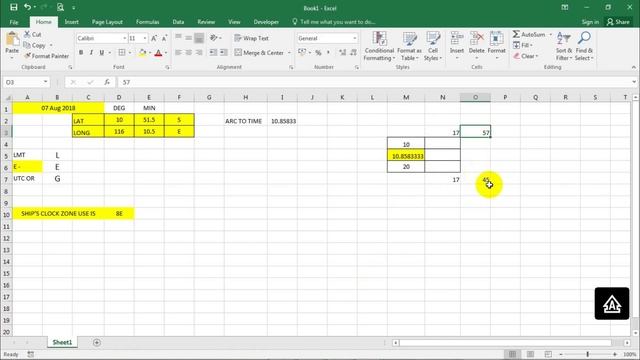Click the Cut scissors icon
Image resolution: width=640 pixels, height=360 pixels.
[x=27, y=34]
